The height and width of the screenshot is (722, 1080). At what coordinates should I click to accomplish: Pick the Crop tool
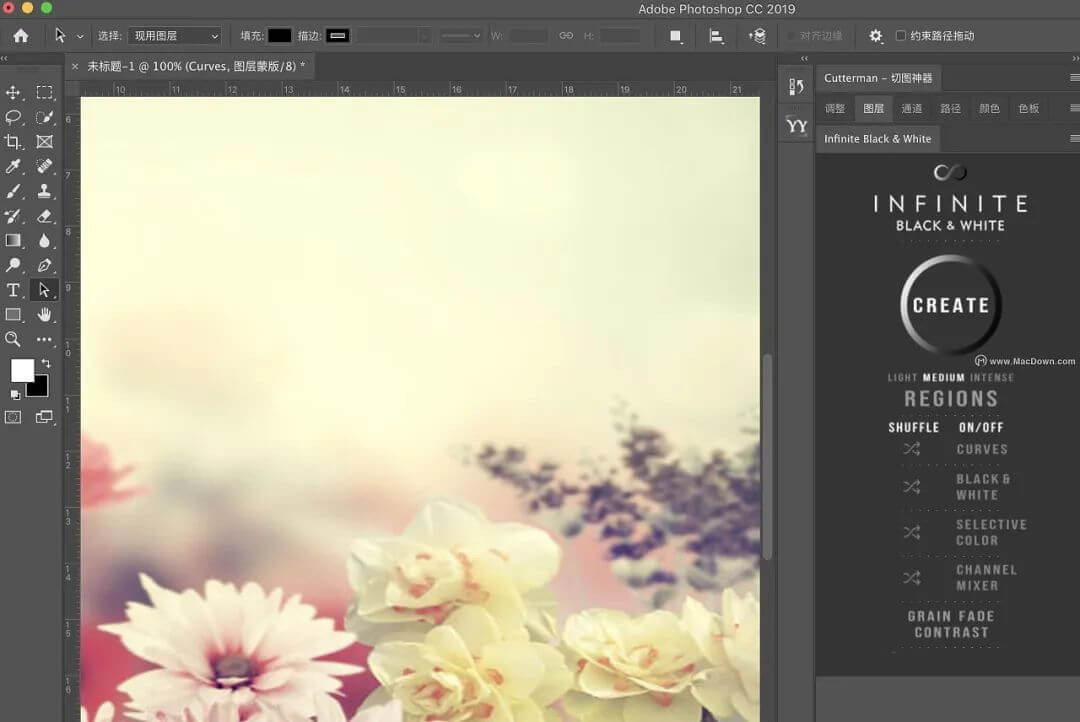13,142
